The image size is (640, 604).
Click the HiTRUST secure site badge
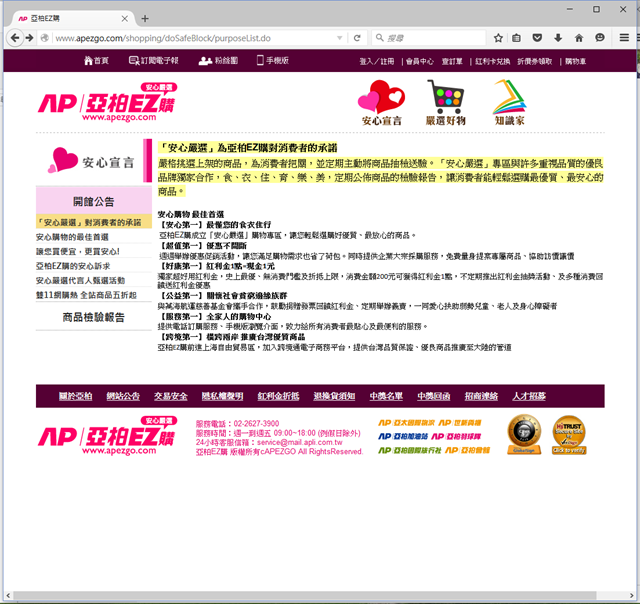(x=569, y=435)
